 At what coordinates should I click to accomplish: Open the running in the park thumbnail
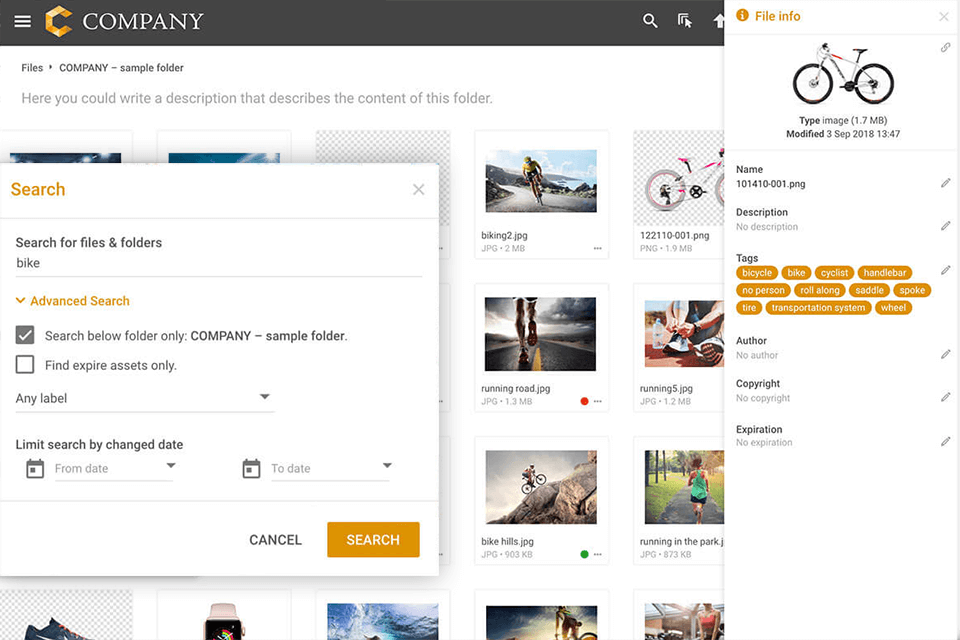click(684, 487)
